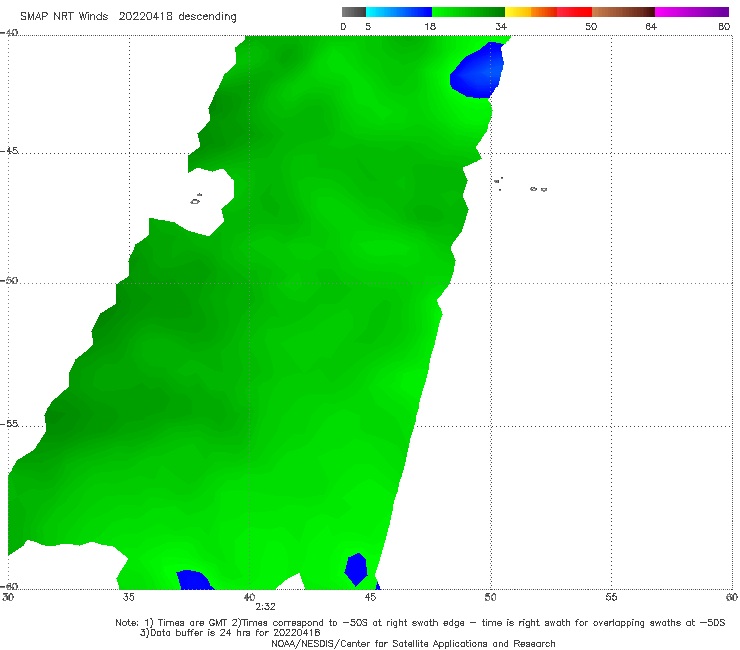Click the blue low-wind patch near top right swath edge
Image resolution: width=740 pixels, height=650 pixels.
[x=478, y=71]
